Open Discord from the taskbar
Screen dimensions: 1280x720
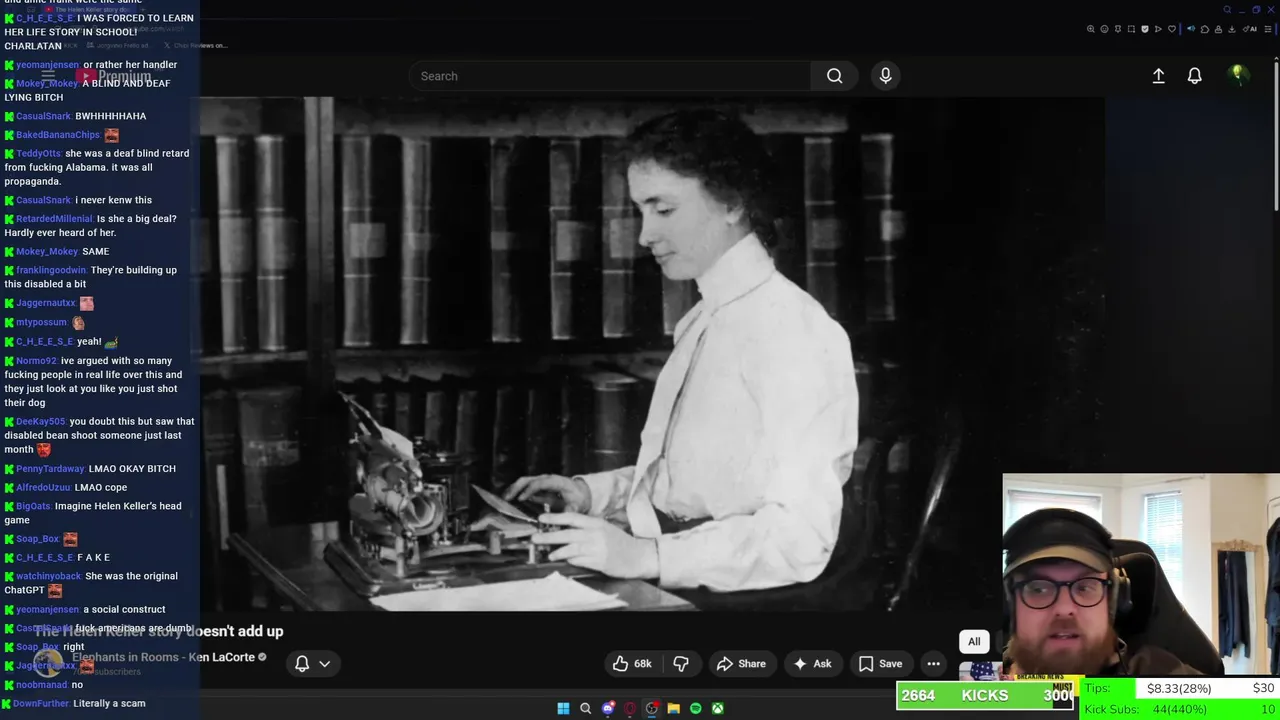pos(607,708)
